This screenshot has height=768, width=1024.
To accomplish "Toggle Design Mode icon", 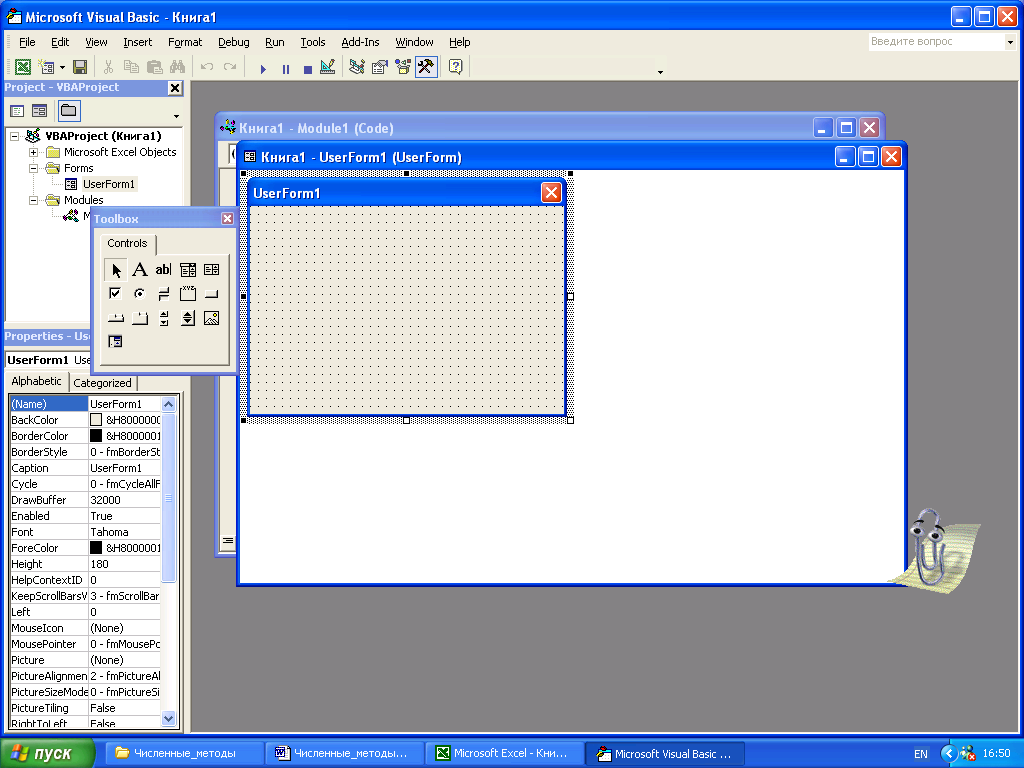I will [328, 67].
